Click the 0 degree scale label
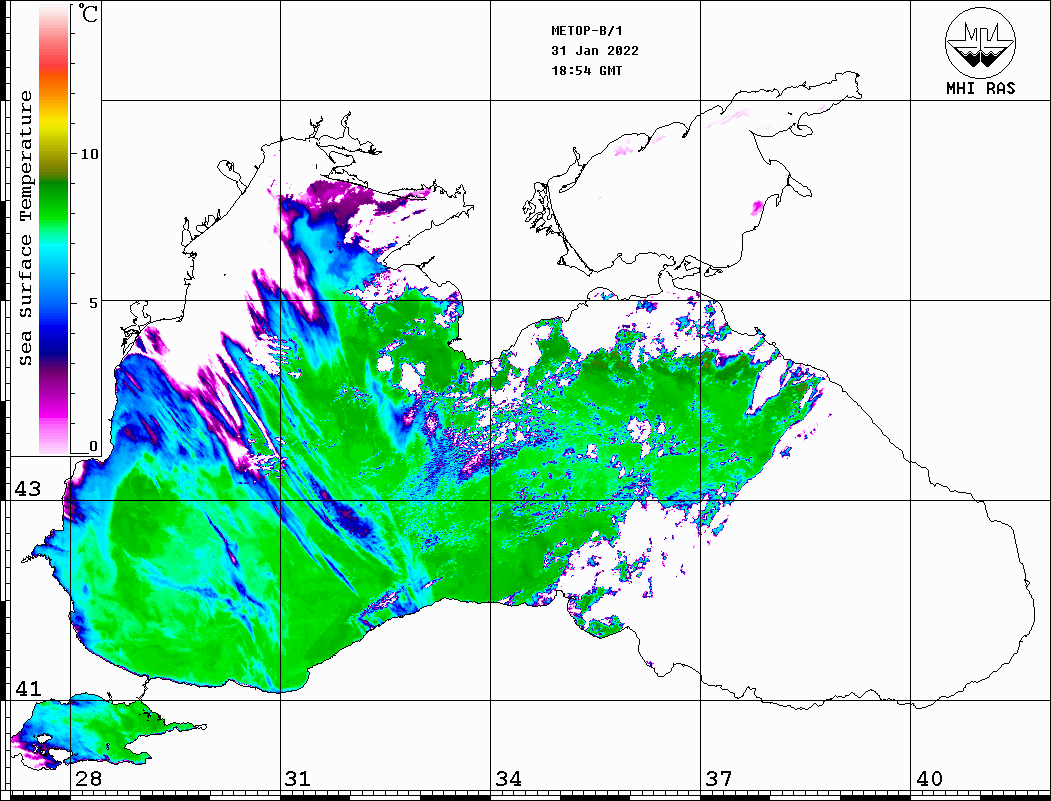The image size is (1051, 801). [x=93, y=446]
